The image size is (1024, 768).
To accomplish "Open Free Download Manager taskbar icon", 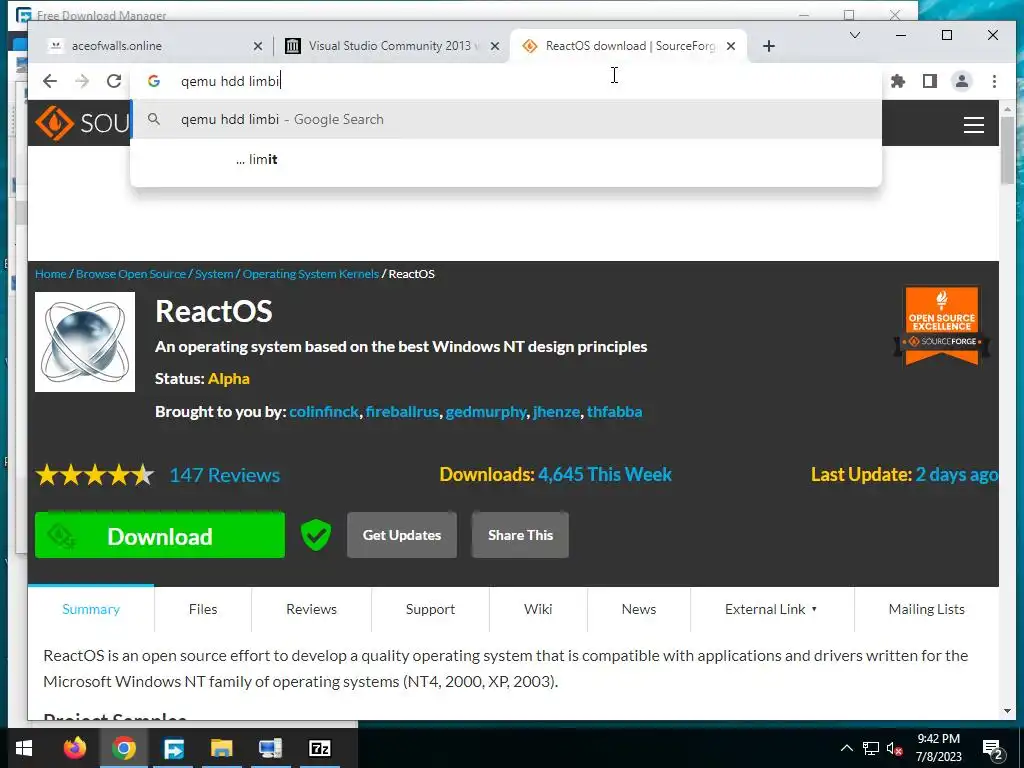I will [x=173, y=748].
